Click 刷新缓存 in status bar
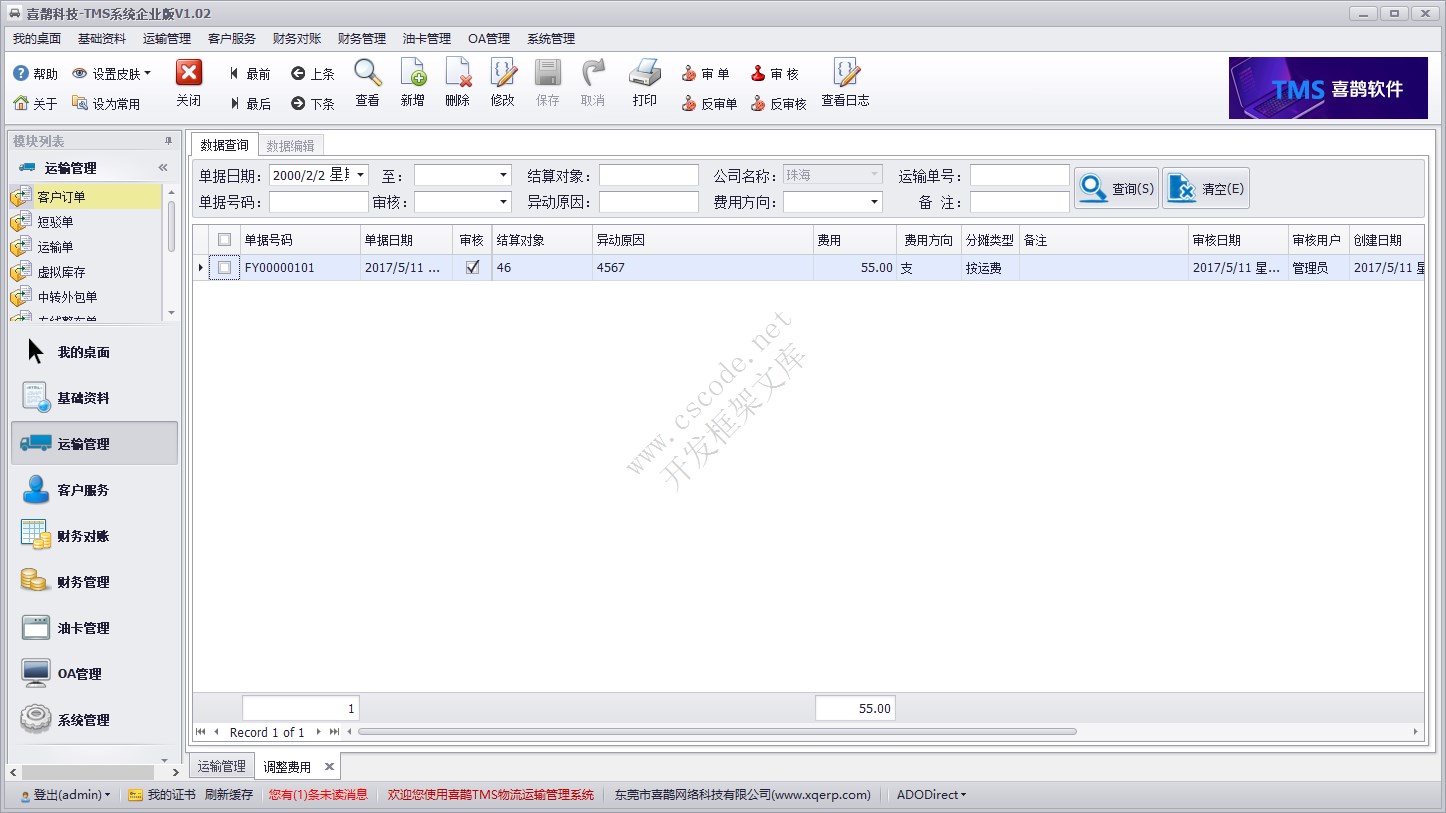1446x813 pixels. tap(229, 795)
